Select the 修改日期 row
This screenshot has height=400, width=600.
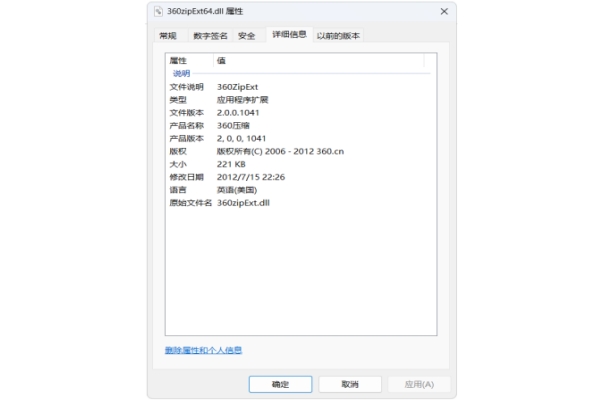300,177
